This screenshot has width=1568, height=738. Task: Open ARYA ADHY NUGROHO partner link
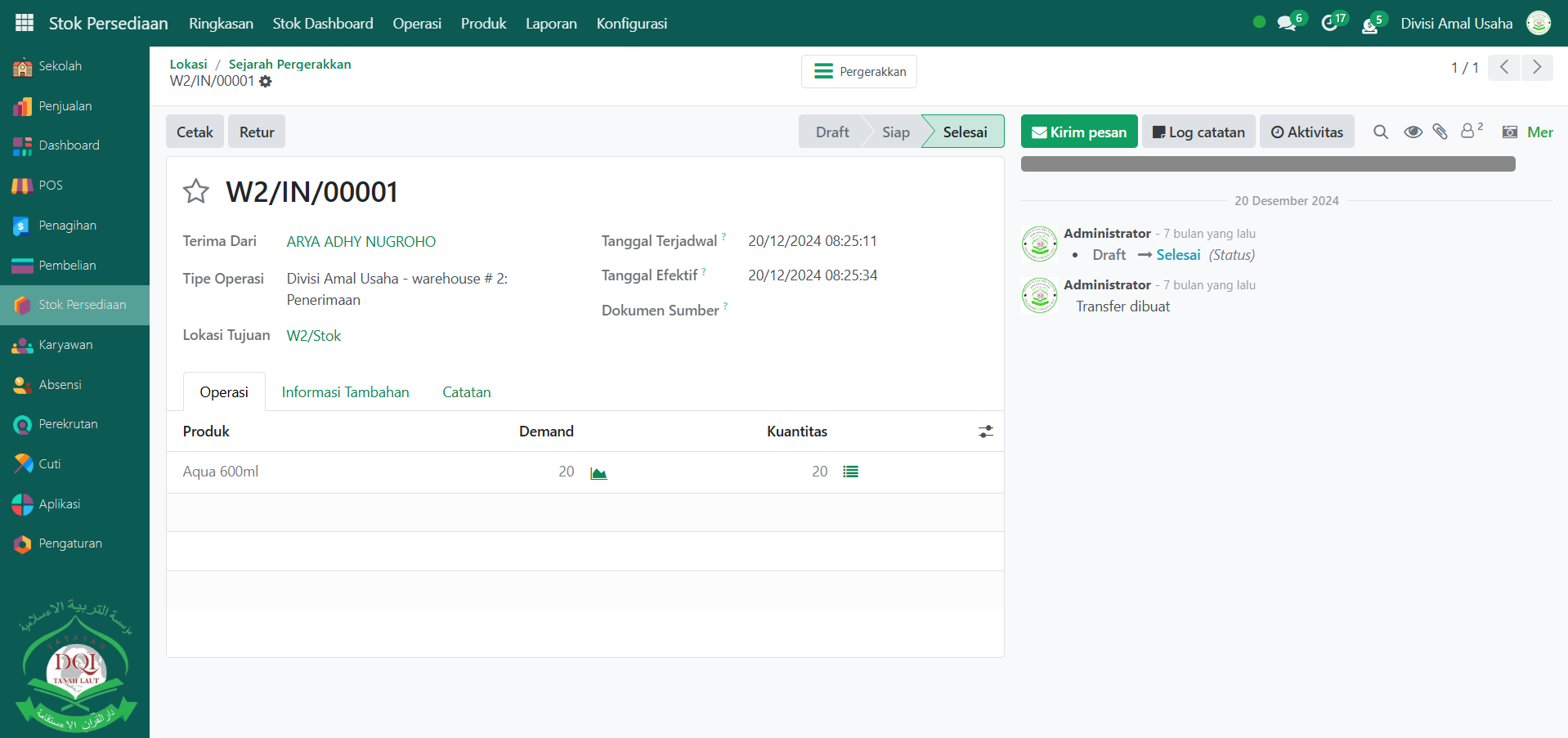(361, 242)
